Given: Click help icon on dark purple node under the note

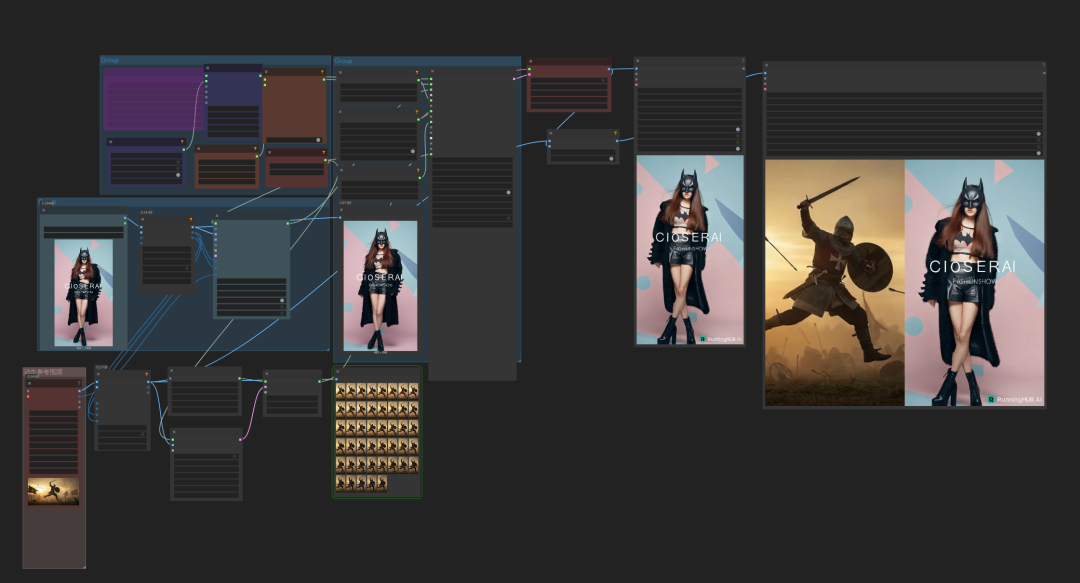Looking at the screenshot, I should click(183, 142).
